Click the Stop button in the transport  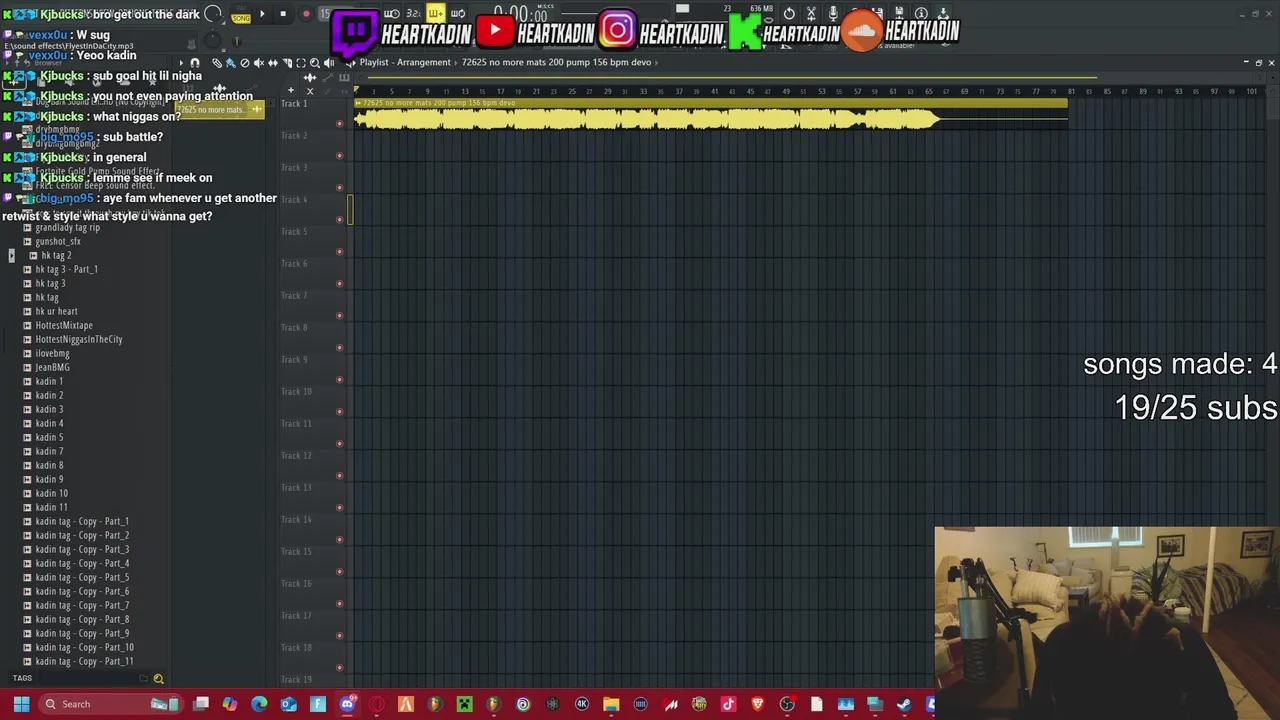click(x=283, y=14)
